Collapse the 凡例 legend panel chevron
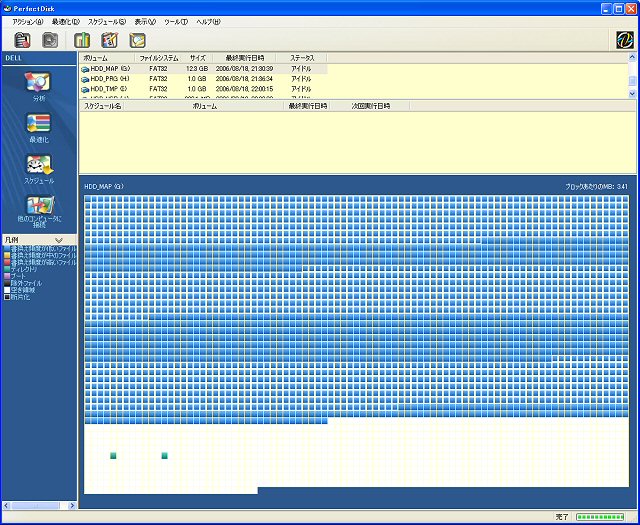 (x=59, y=240)
